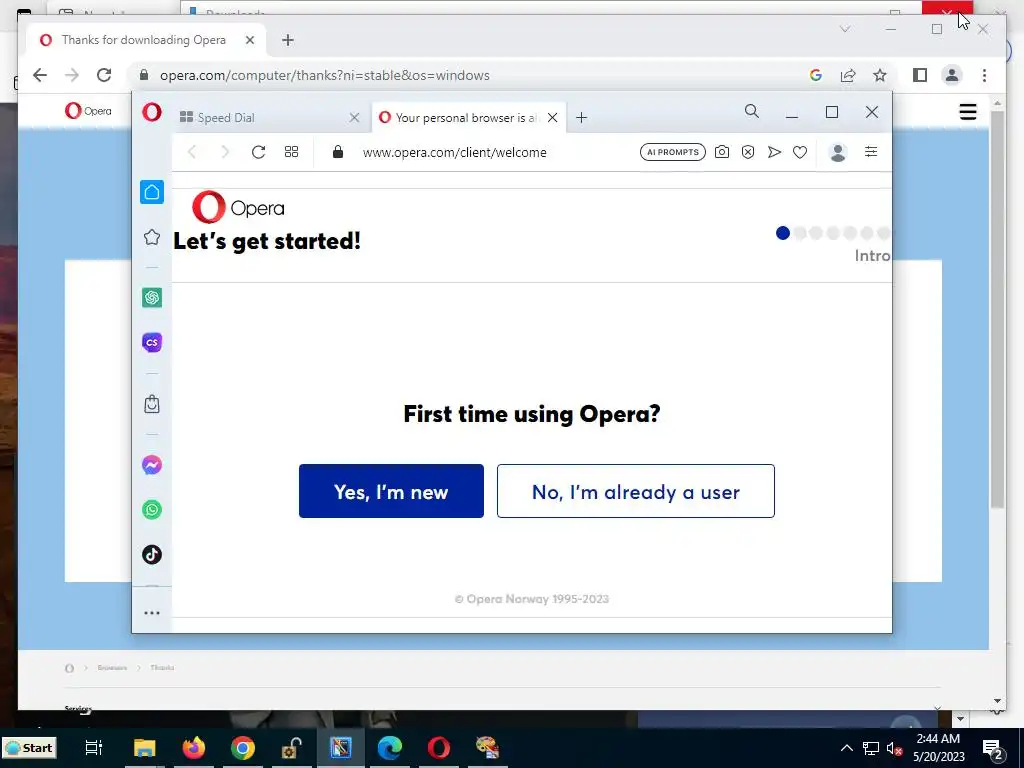
Task: Go back in Chrome window
Action: pyautogui.click(x=40, y=75)
